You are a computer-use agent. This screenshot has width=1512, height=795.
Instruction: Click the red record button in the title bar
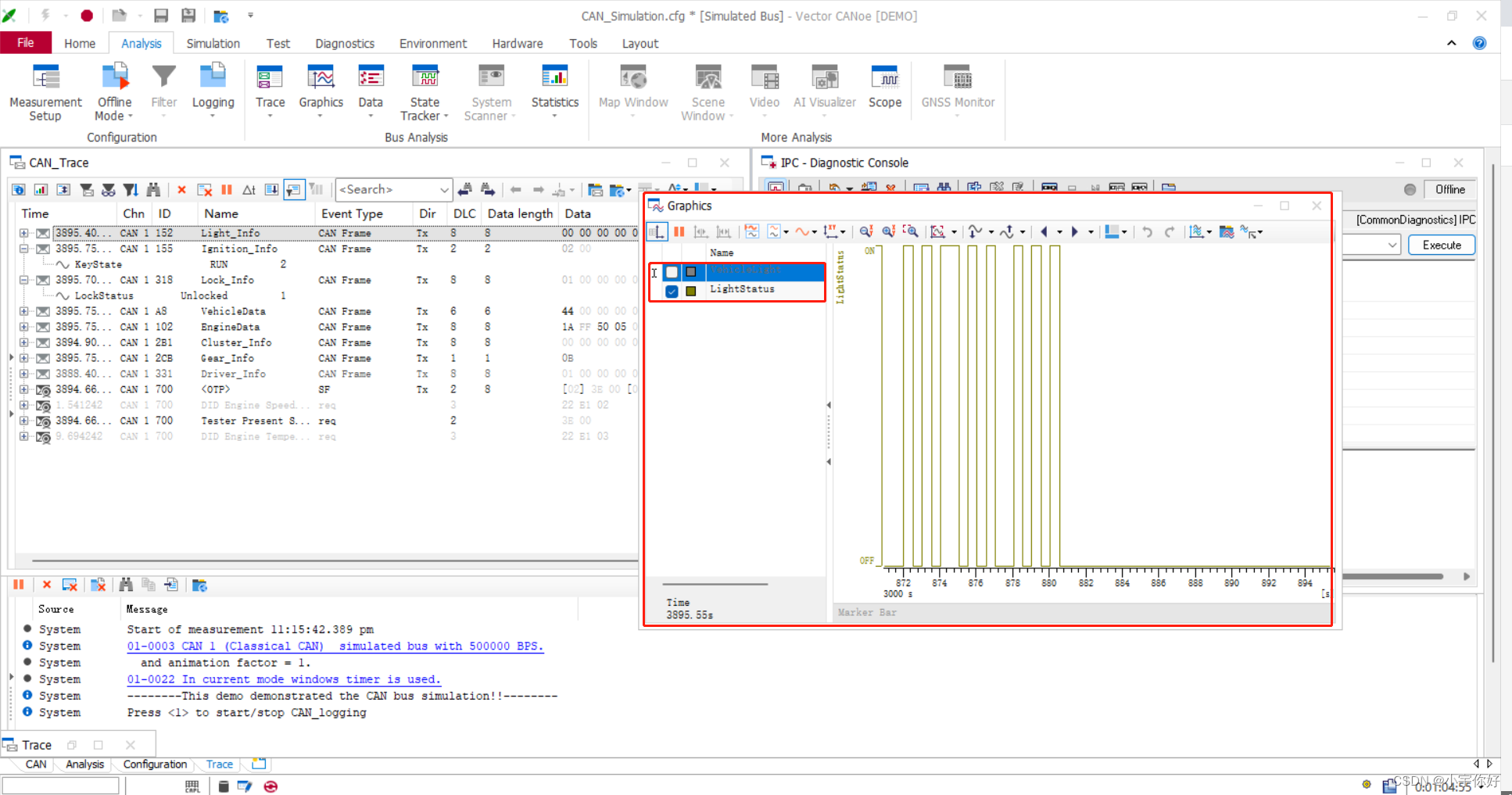coord(87,15)
